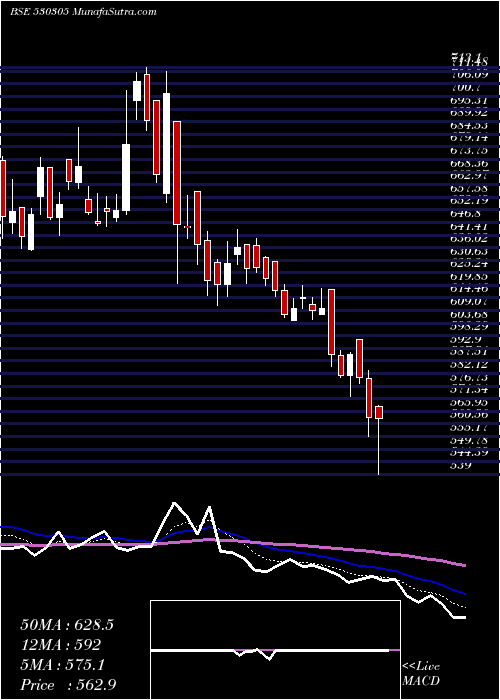
Task: Select the 609.07 axis label
Action: pyautogui.click(x=469, y=302)
